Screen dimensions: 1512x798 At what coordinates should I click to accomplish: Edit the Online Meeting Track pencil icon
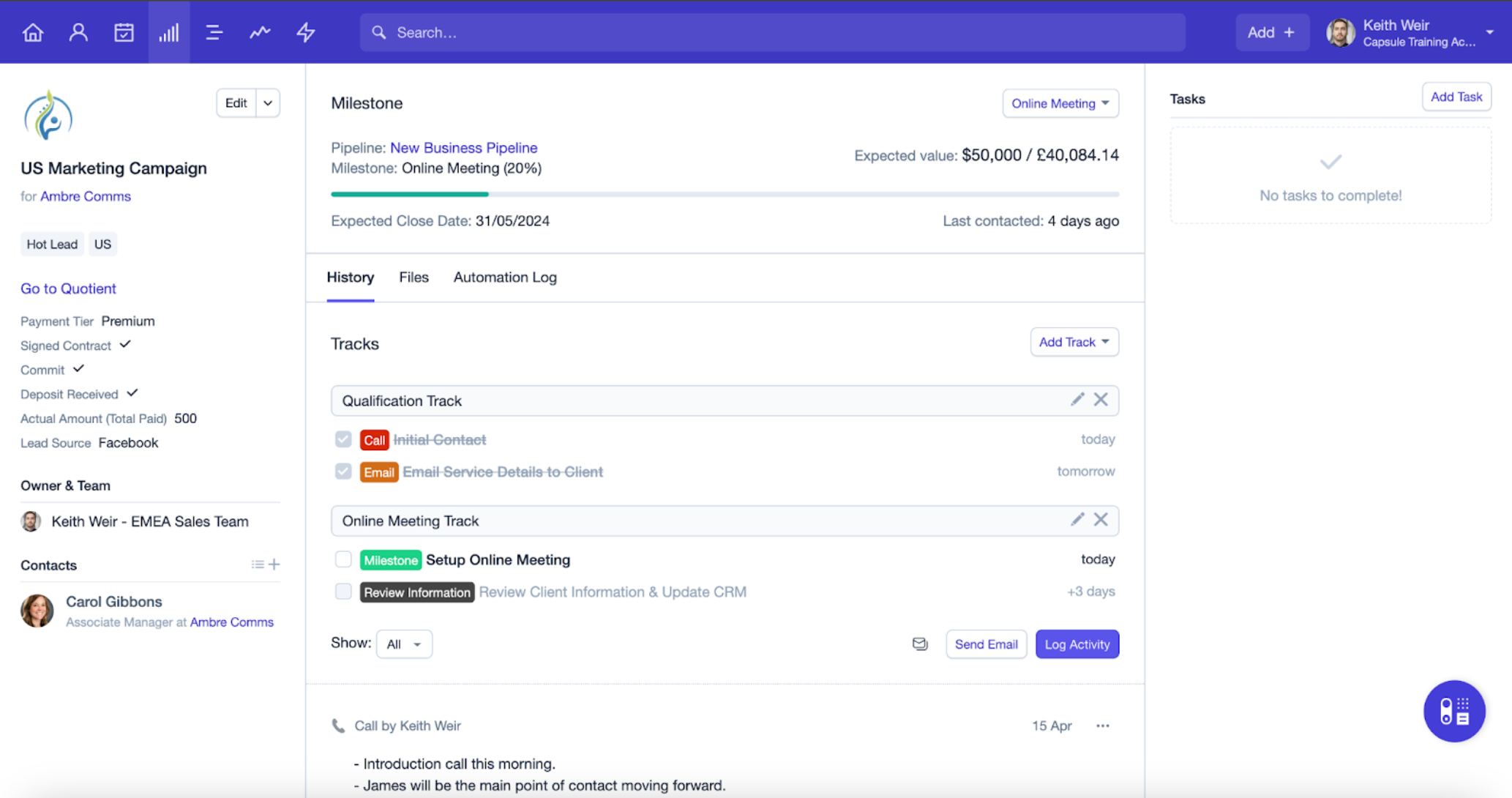pos(1077,519)
